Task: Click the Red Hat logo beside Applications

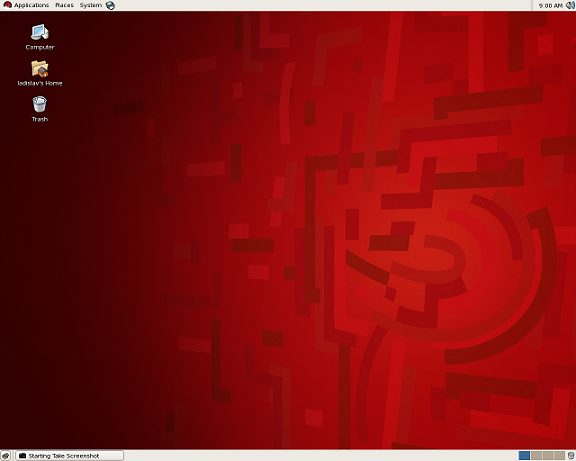Action: click(x=7, y=5)
